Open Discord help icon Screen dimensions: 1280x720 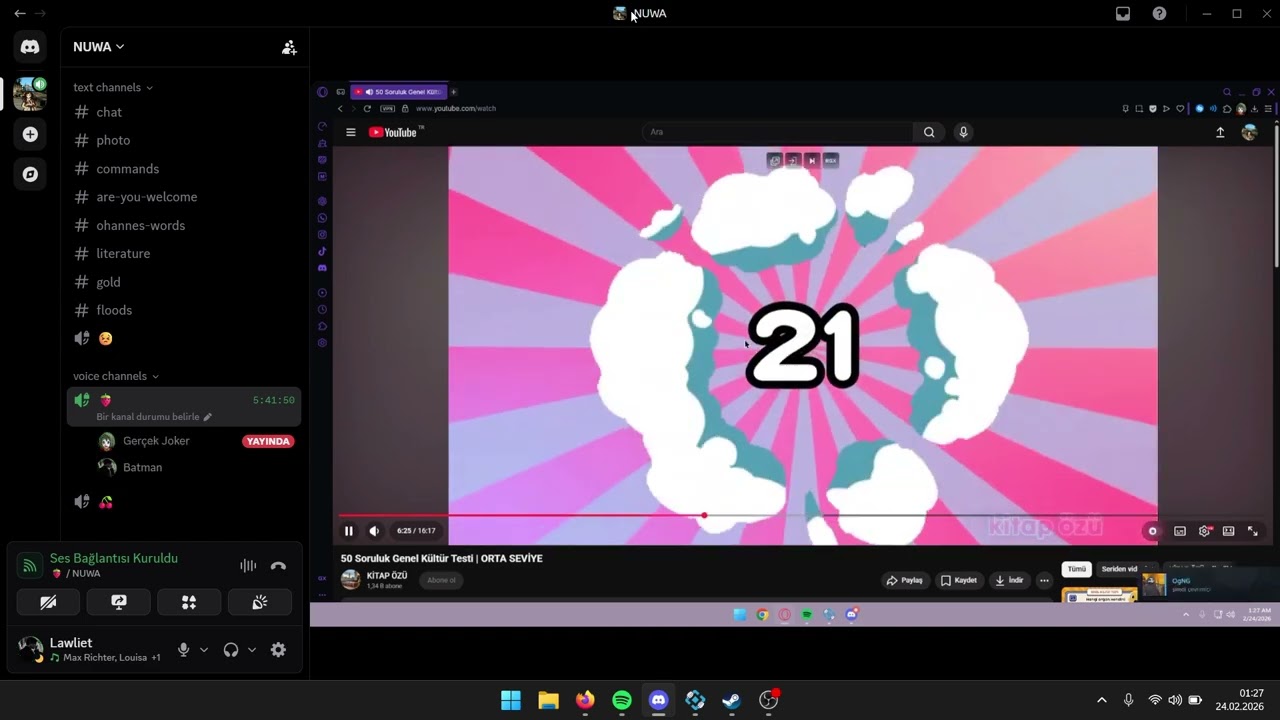coord(1159,13)
